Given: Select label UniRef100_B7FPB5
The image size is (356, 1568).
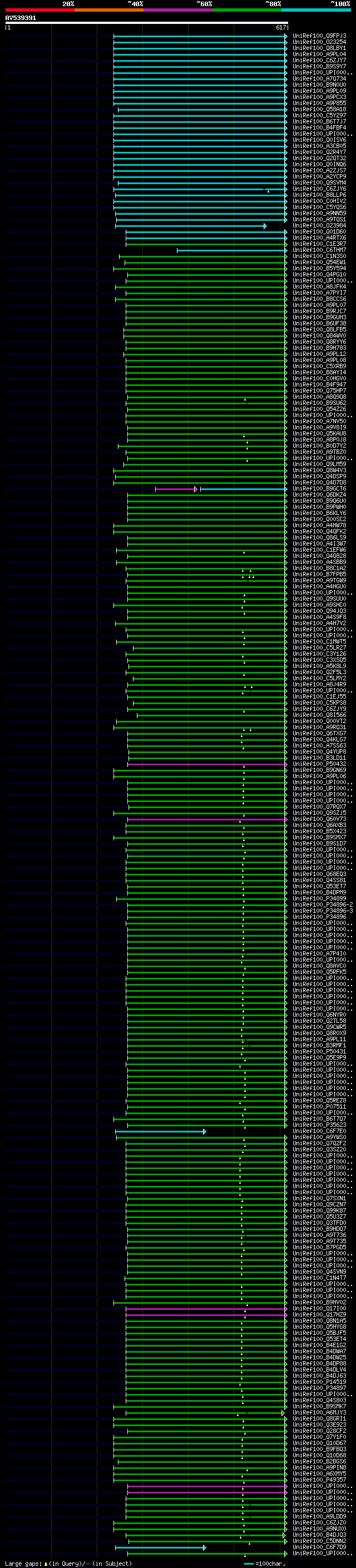Looking at the screenshot, I should [319, 574].
